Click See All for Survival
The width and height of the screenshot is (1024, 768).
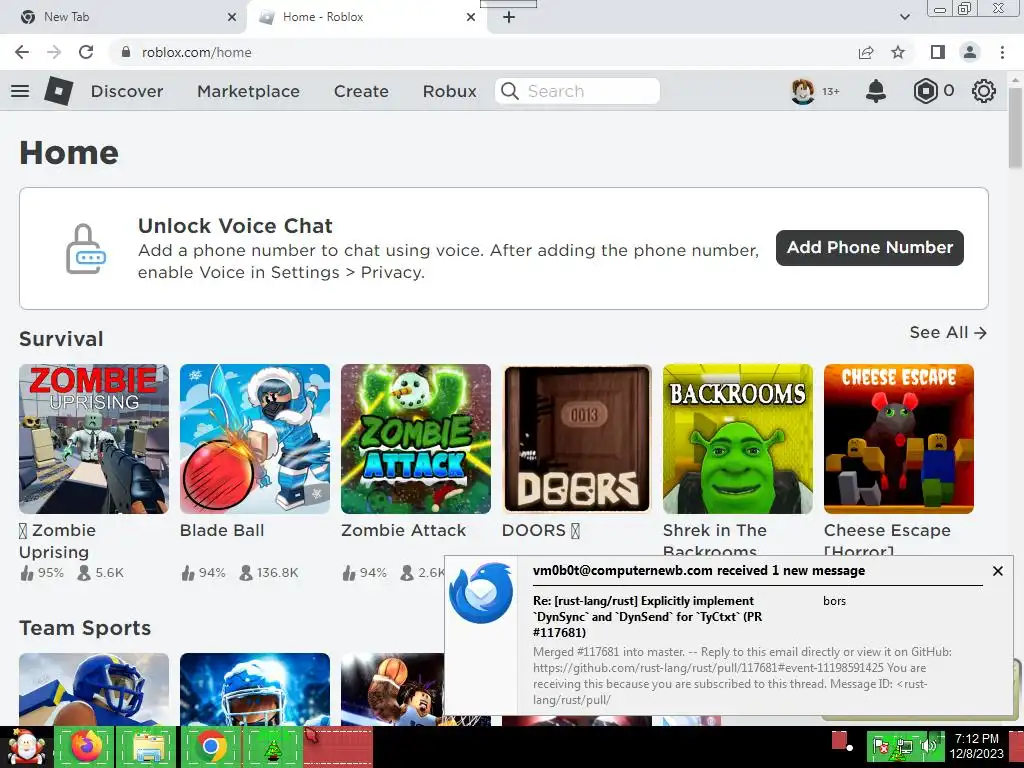pyautogui.click(x=948, y=332)
